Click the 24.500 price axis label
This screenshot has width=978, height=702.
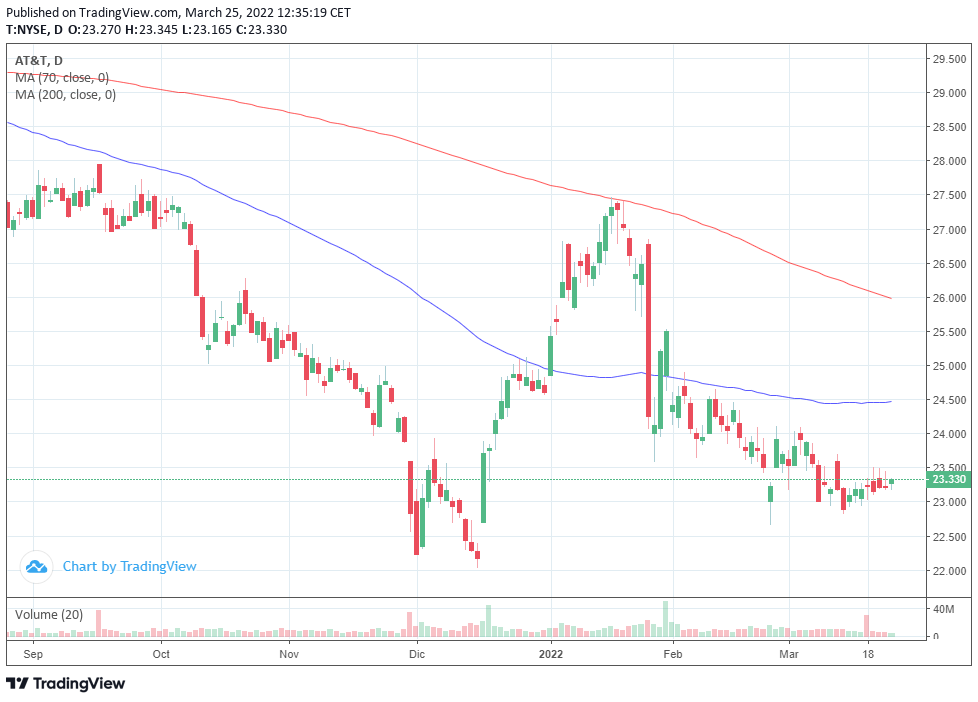click(x=949, y=400)
